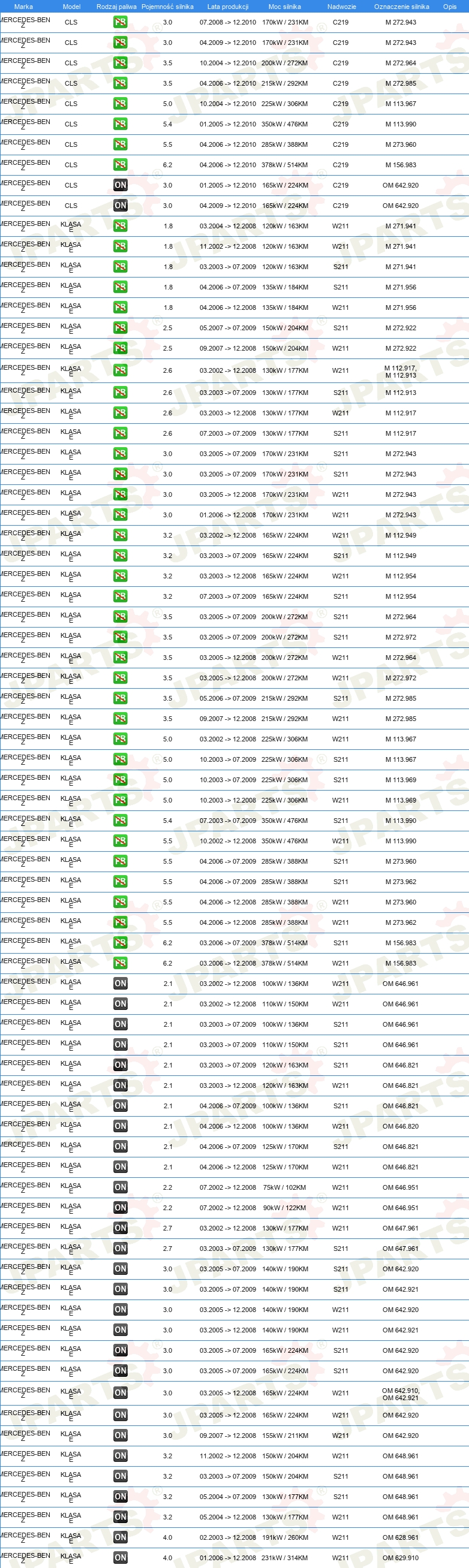Click PB fuel icon in CLS 07.2008 row

pyautogui.click(x=121, y=23)
